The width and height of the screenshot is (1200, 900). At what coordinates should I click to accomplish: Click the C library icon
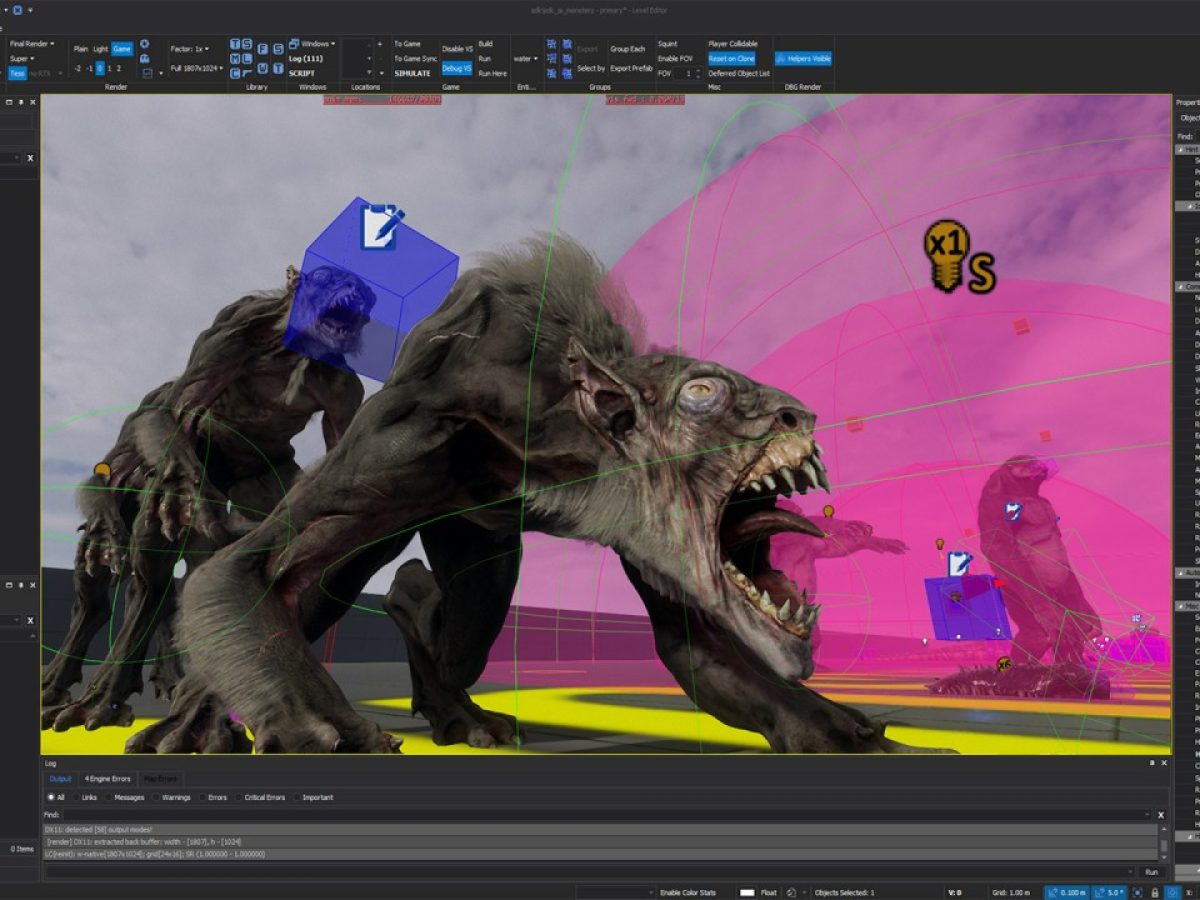tap(235, 73)
